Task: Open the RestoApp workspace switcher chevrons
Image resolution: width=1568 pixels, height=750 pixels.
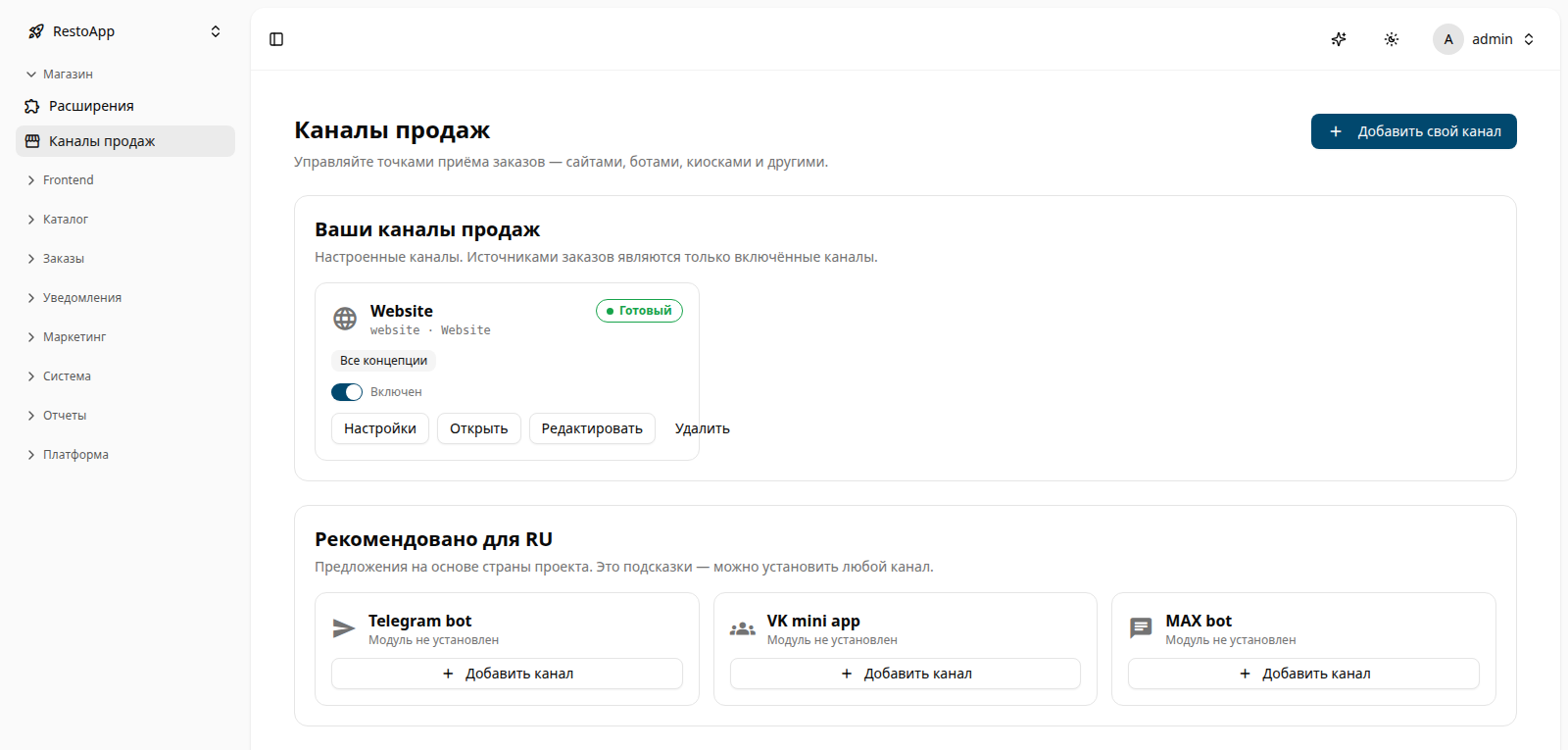Action: (x=216, y=31)
